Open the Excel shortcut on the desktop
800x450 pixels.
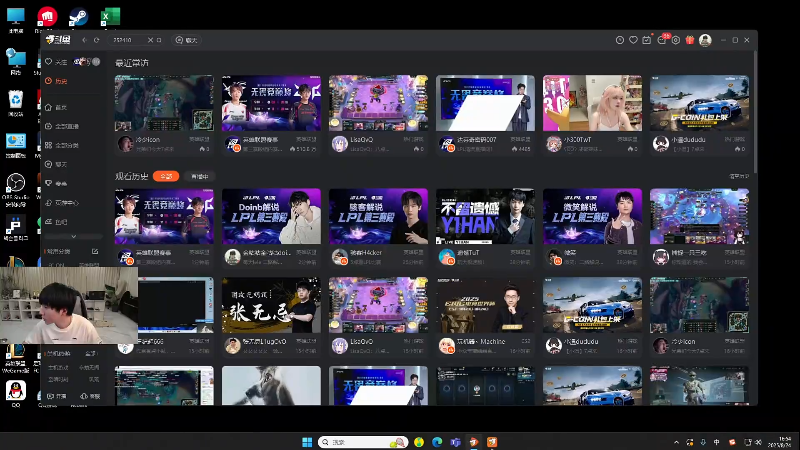(x=110, y=18)
